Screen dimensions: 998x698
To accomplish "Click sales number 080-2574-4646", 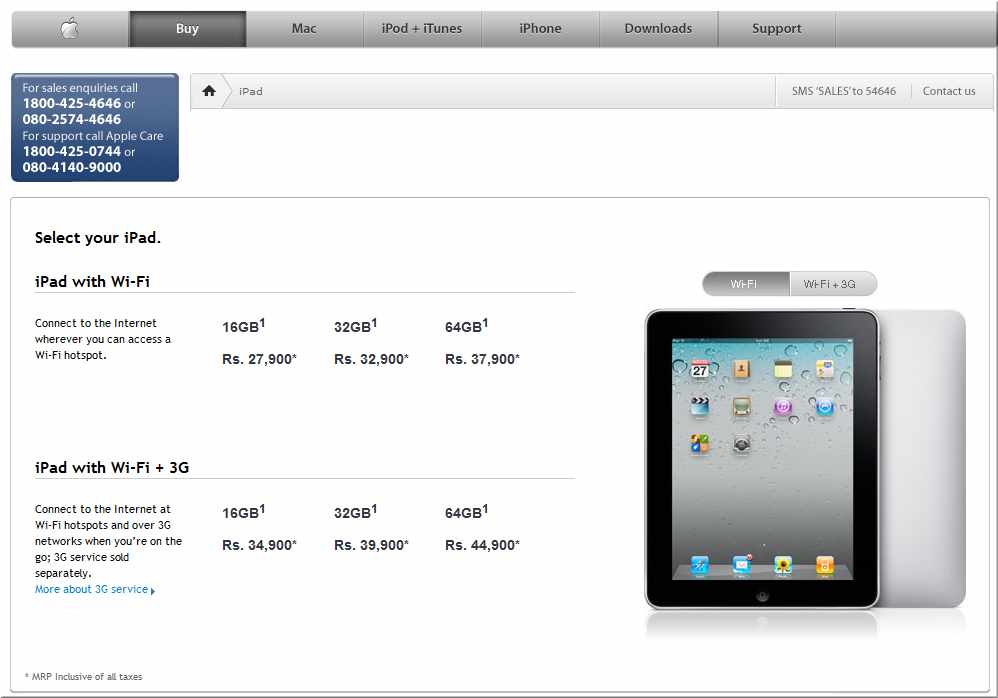I will (x=71, y=119).
